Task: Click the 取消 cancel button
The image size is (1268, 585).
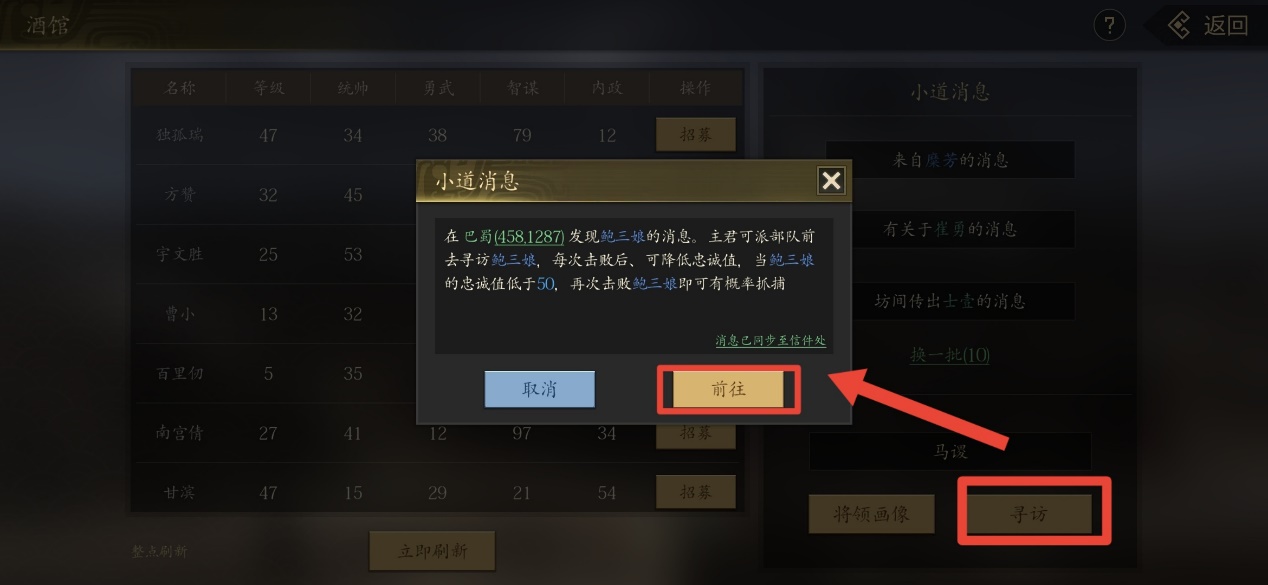Action: 539,390
